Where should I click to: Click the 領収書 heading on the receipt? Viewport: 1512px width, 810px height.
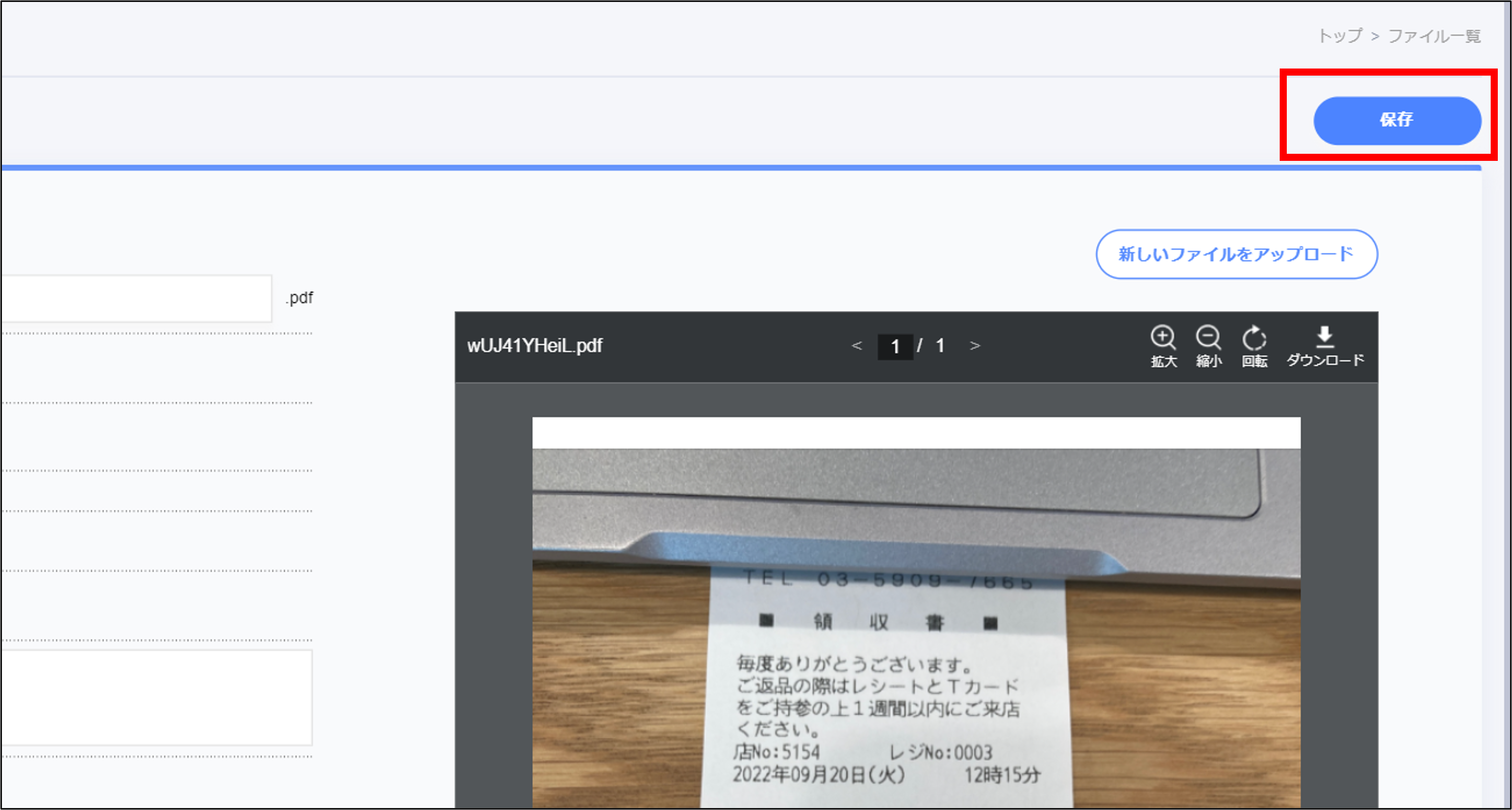click(x=878, y=621)
